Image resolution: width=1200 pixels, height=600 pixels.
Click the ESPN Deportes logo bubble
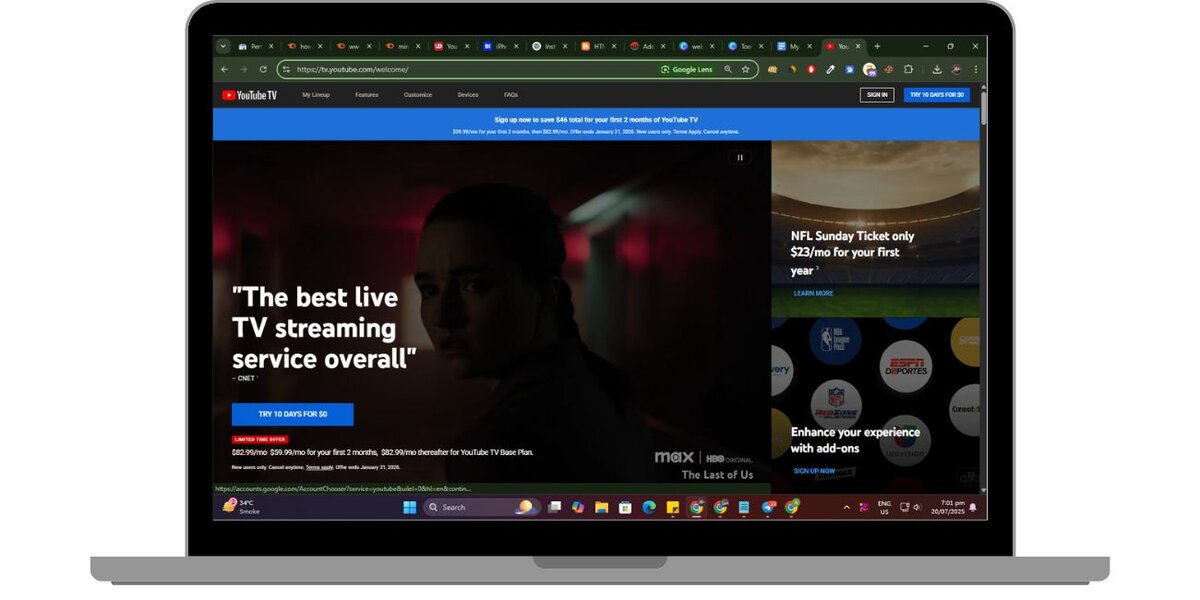point(905,366)
